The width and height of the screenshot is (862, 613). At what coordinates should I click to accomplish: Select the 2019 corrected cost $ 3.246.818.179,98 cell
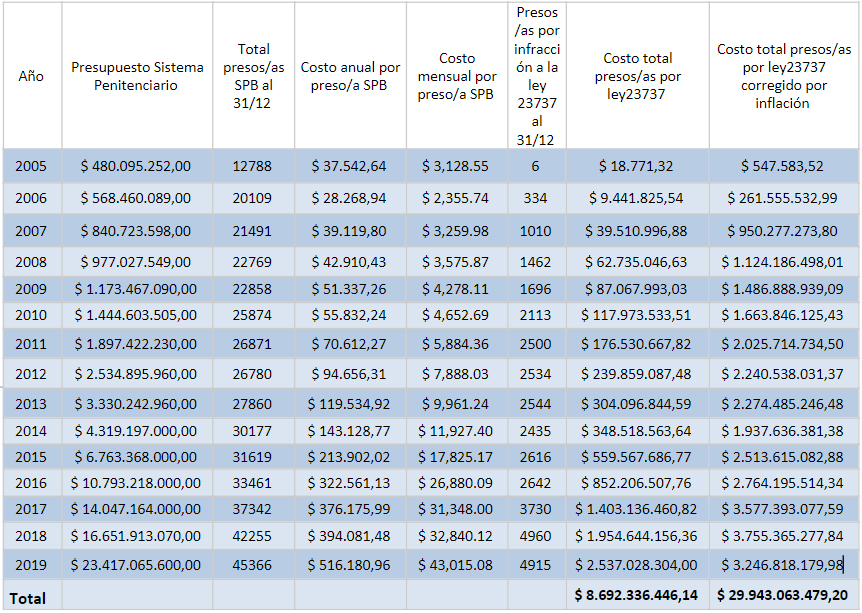coord(784,565)
